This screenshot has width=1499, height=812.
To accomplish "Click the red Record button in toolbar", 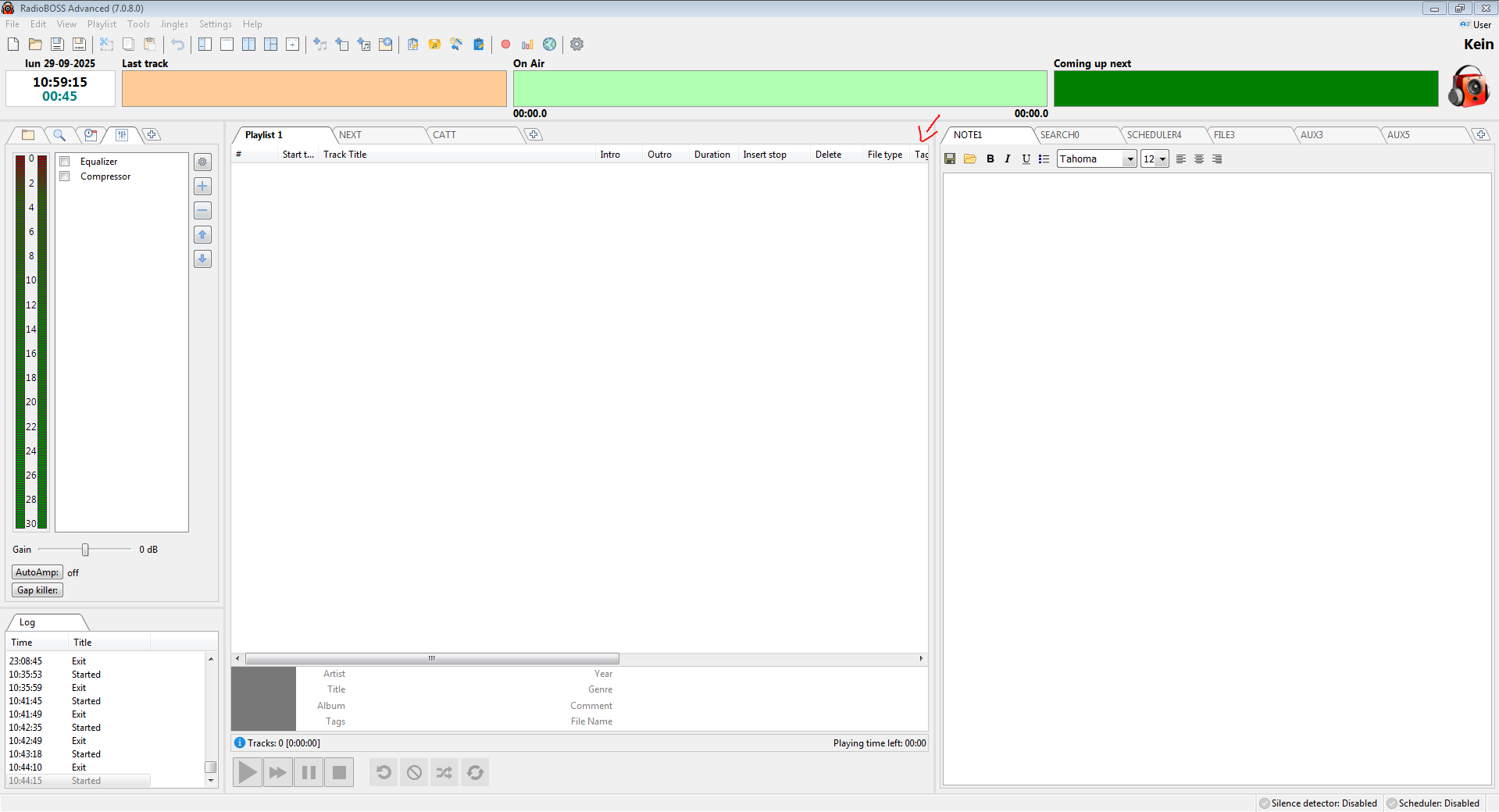I will [505, 45].
